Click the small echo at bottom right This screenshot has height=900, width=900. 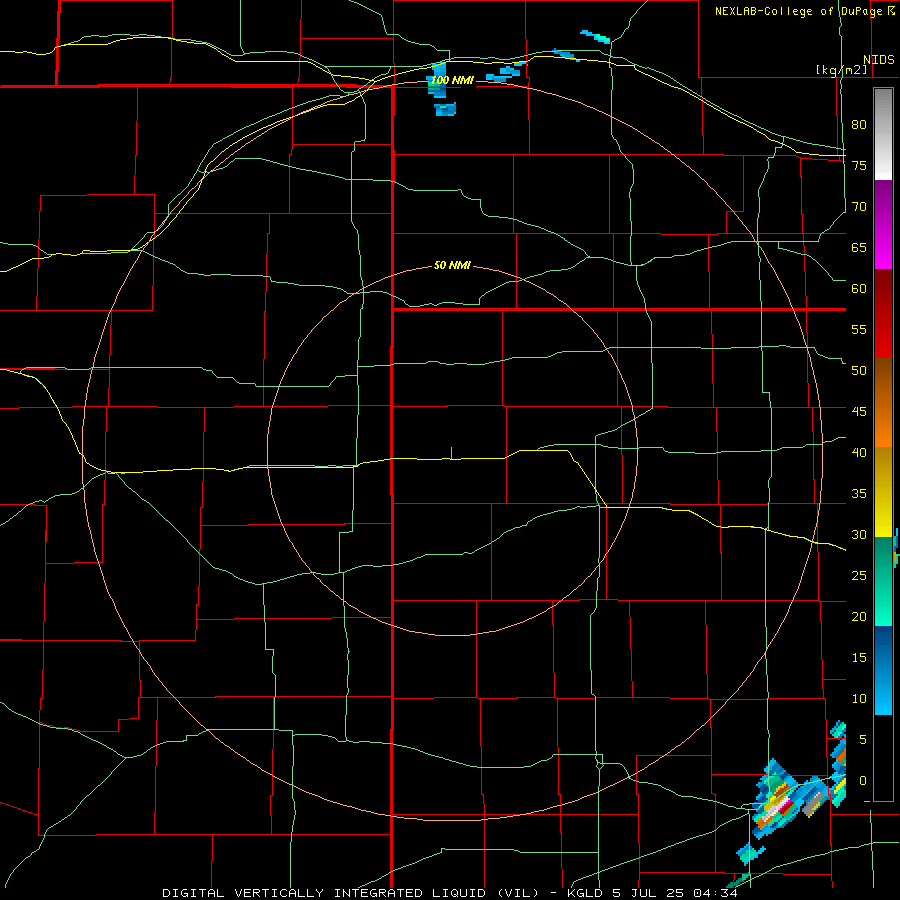(750, 854)
